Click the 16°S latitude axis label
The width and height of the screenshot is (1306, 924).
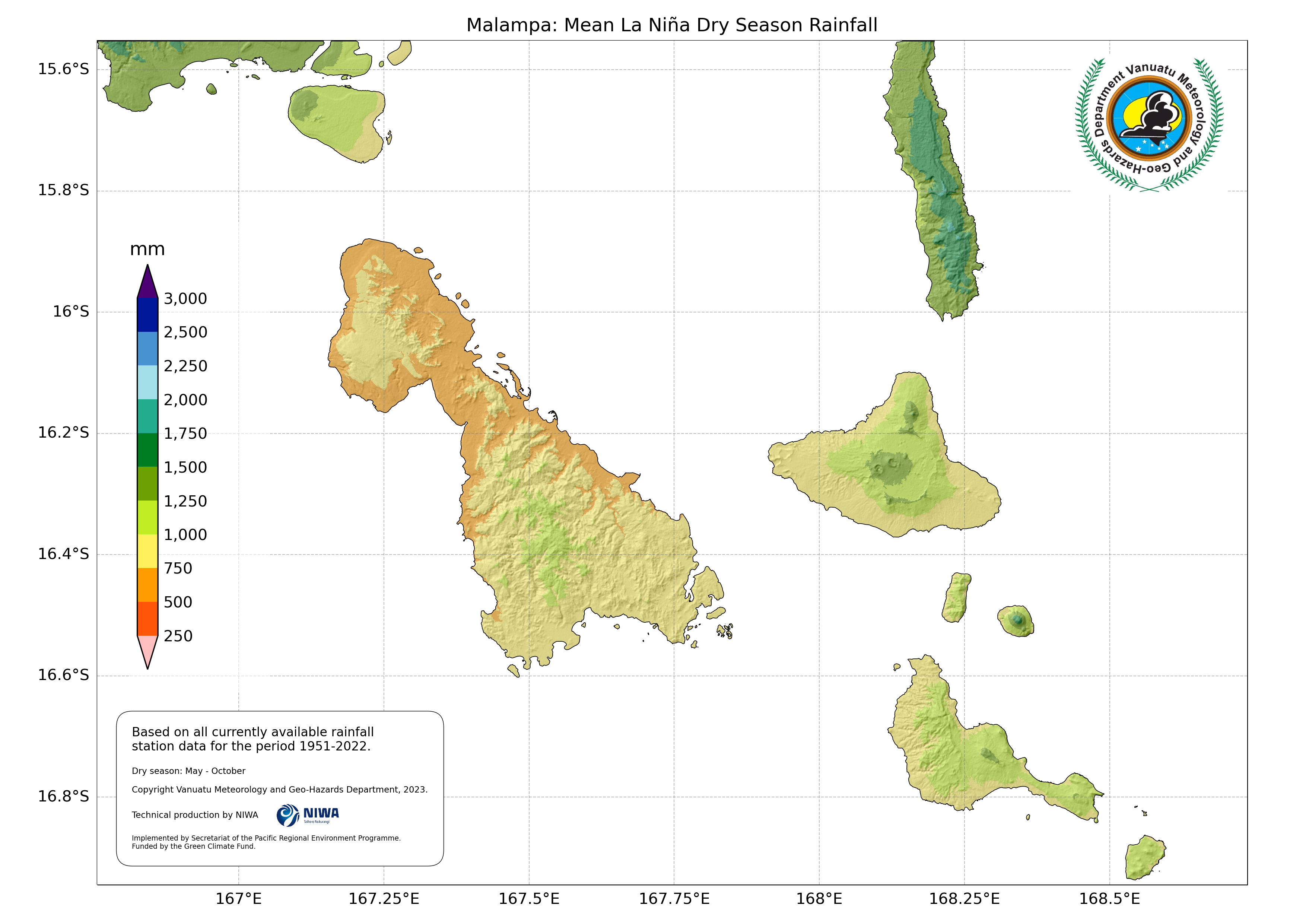pyautogui.click(x=71, y=311)
